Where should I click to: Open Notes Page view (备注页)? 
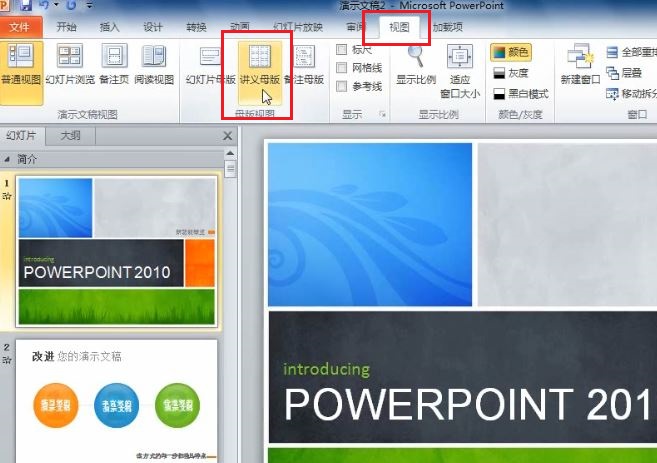tap(114, 65)
